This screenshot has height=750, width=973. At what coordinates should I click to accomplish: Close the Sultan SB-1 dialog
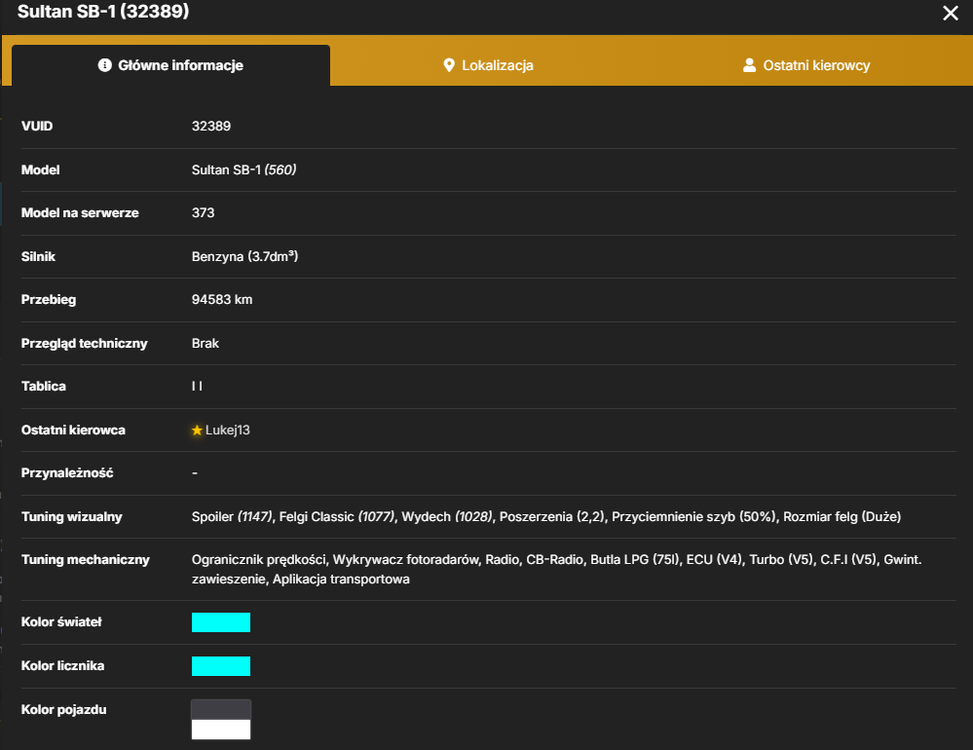tap(950, 13)
